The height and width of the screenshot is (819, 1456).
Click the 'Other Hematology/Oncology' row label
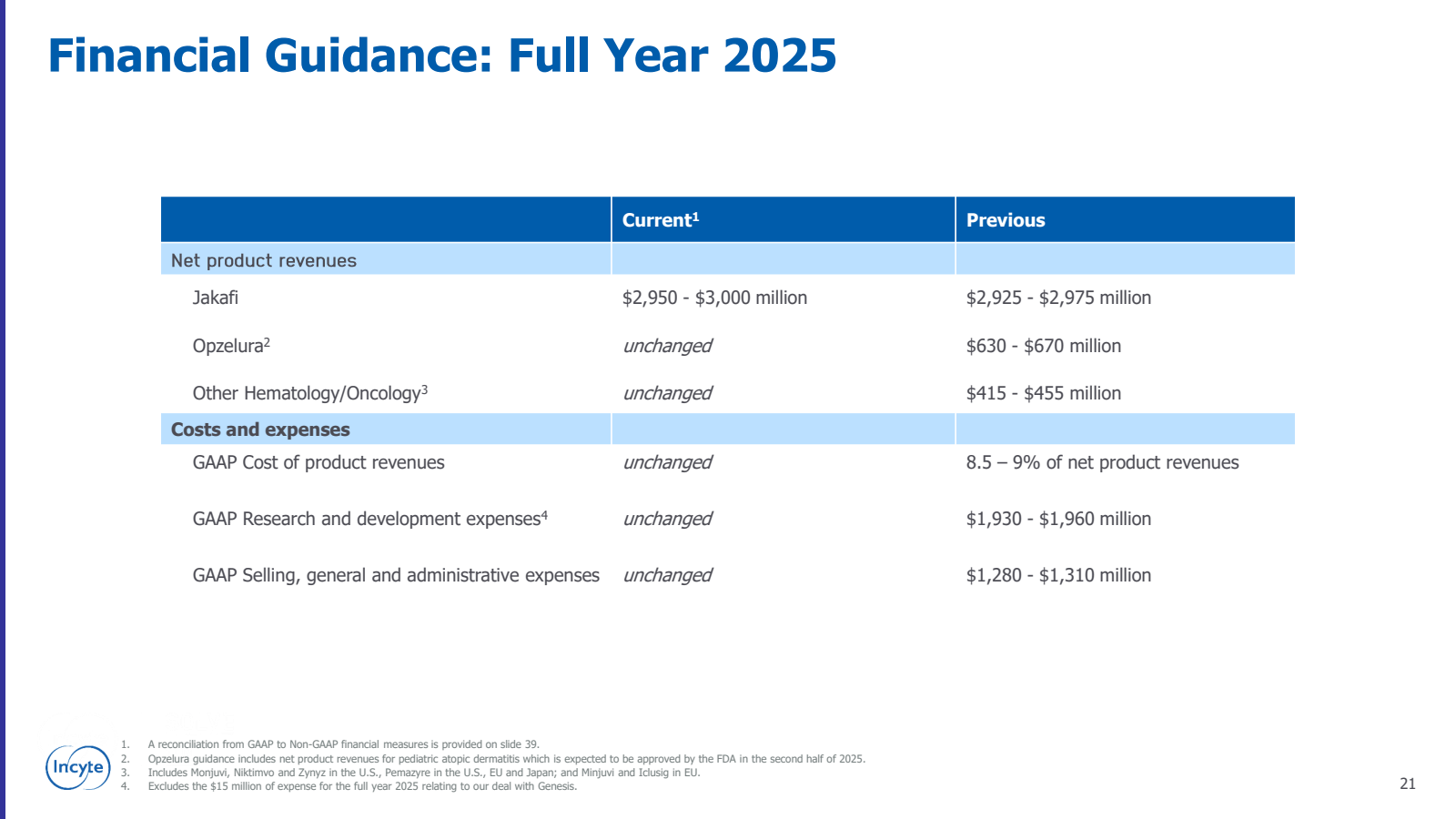[310, 393]
